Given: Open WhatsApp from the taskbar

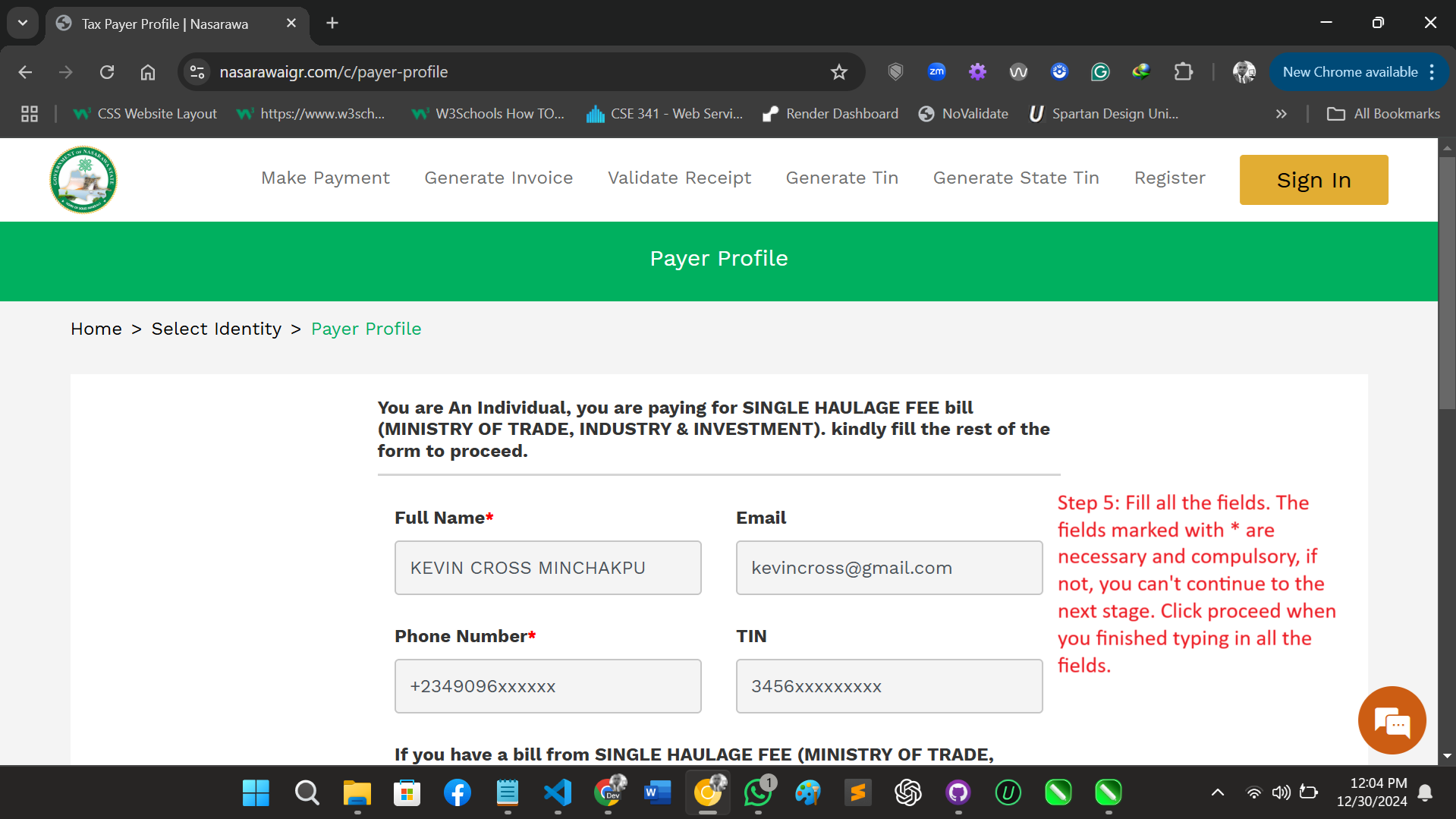Looking at the screenshot, I should [x=758, y=793].
